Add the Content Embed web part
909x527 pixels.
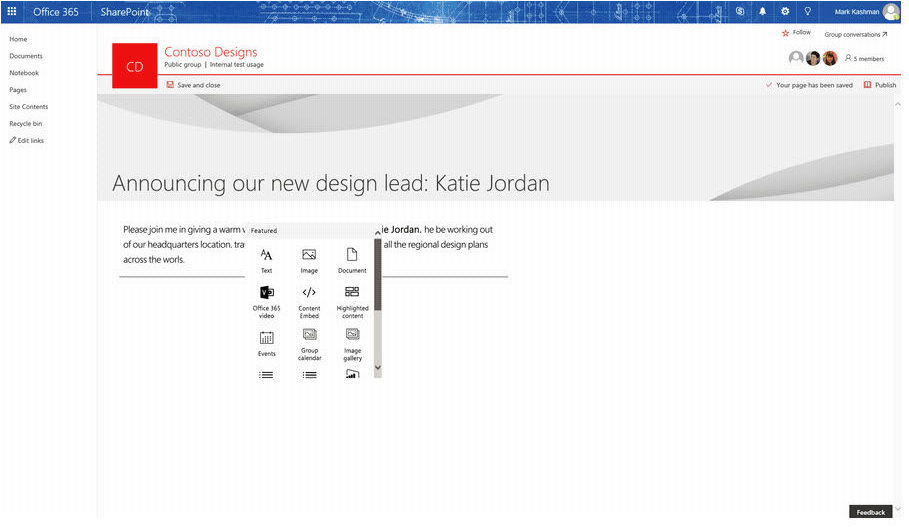309,301
